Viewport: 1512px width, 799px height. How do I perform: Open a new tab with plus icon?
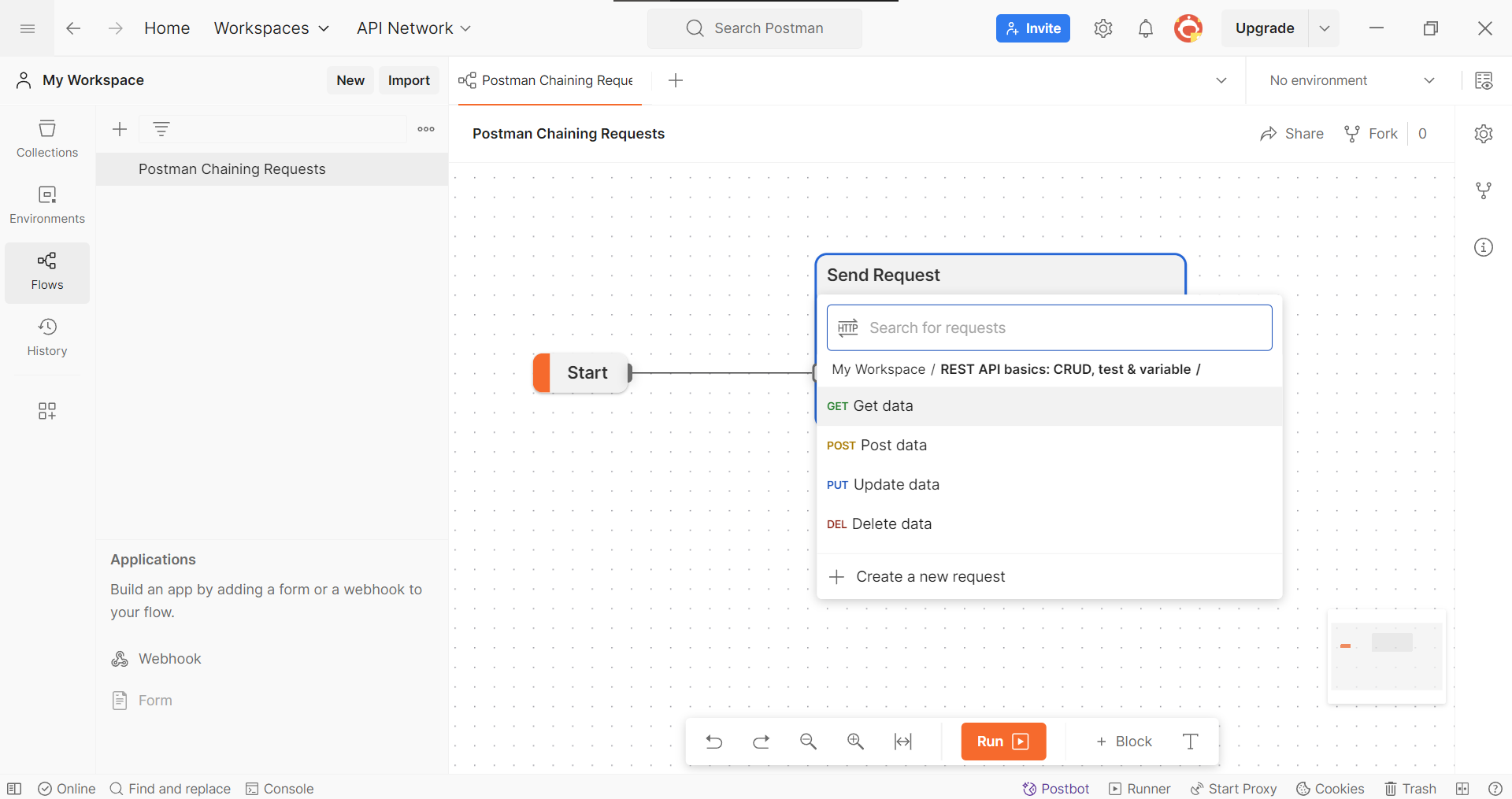tap(676, 80)
